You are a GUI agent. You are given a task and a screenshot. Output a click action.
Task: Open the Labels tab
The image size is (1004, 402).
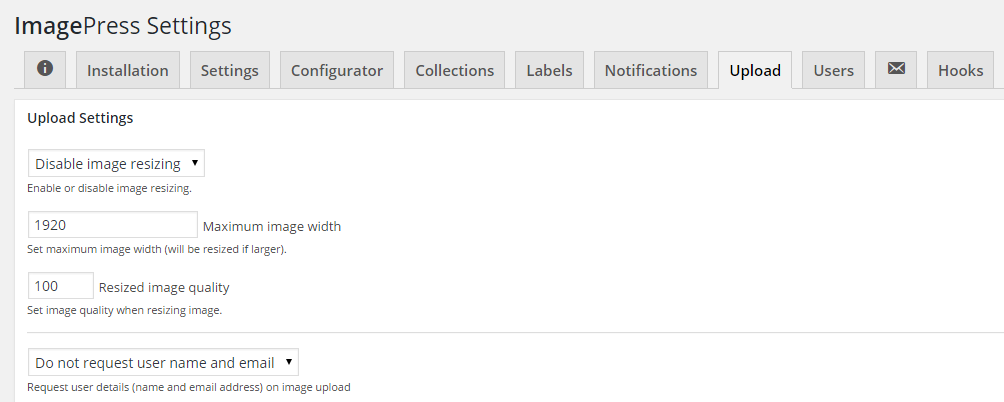[549, 70]
